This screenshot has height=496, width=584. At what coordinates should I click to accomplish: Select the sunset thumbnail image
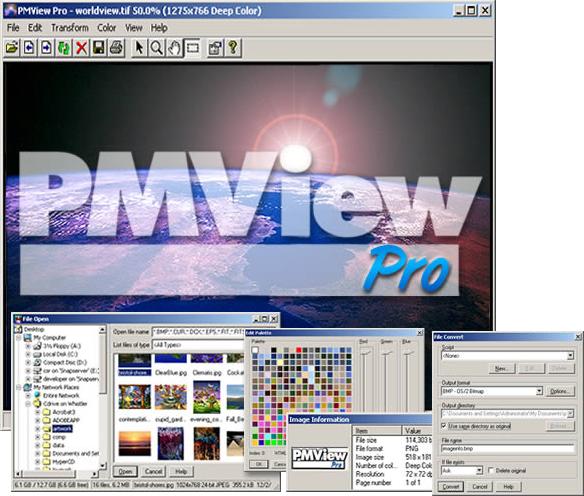pos(134,443)
